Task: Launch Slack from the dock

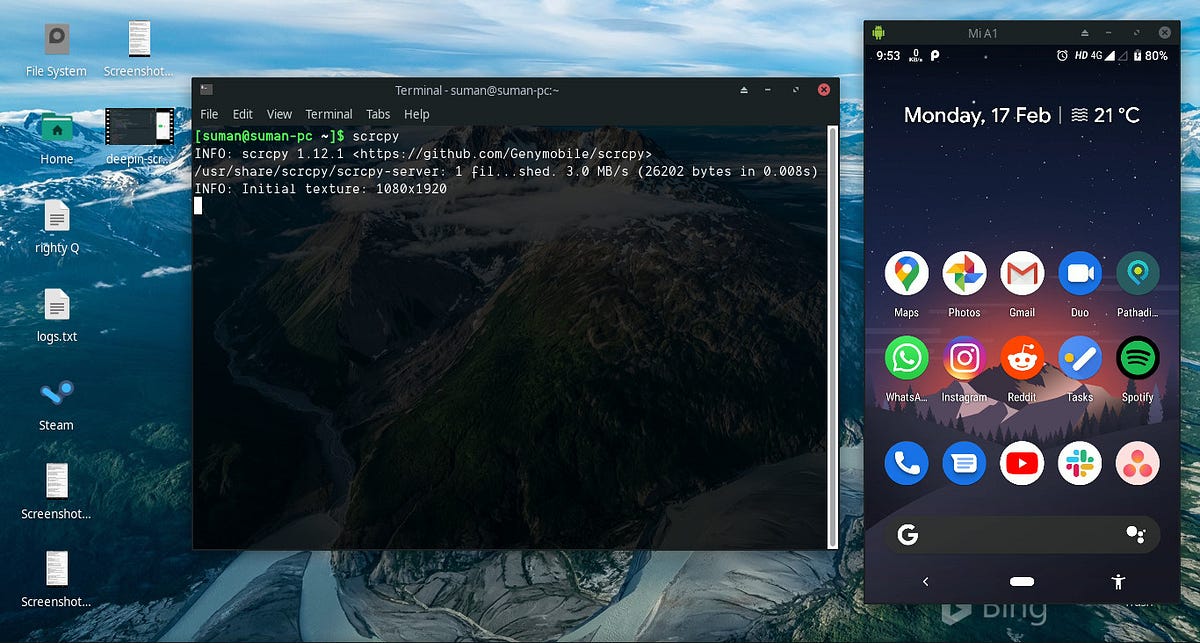Action: click(x=1079, y=462)
